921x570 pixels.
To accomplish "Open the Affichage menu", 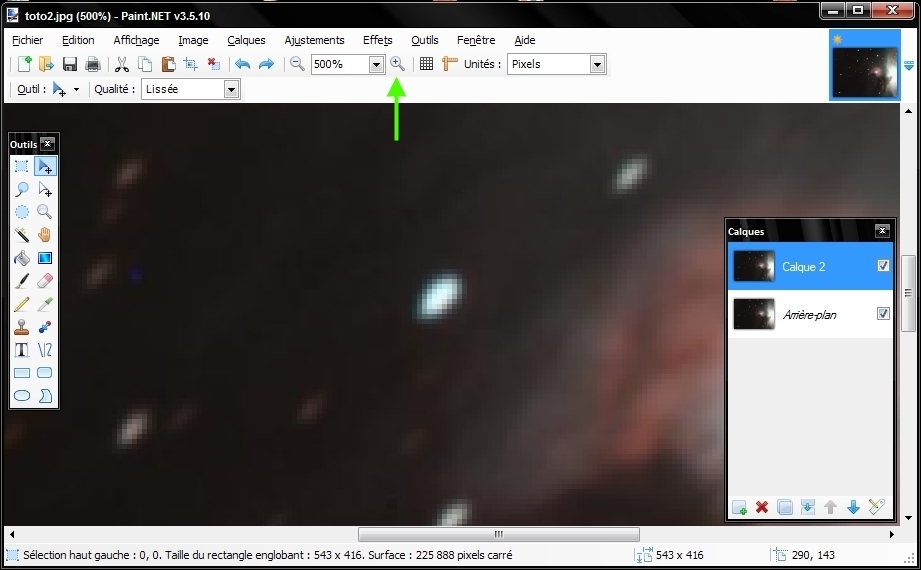I will click(136, 40).
